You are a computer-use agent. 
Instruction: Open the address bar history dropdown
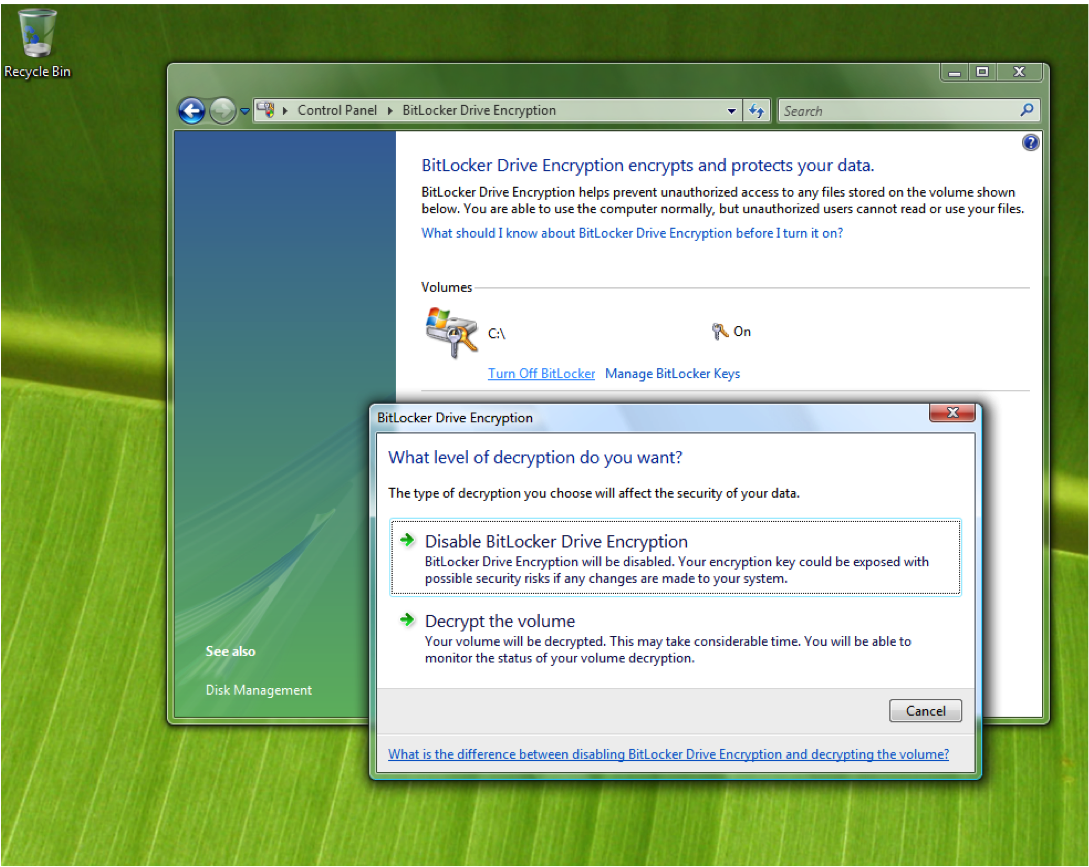point(731,111)
